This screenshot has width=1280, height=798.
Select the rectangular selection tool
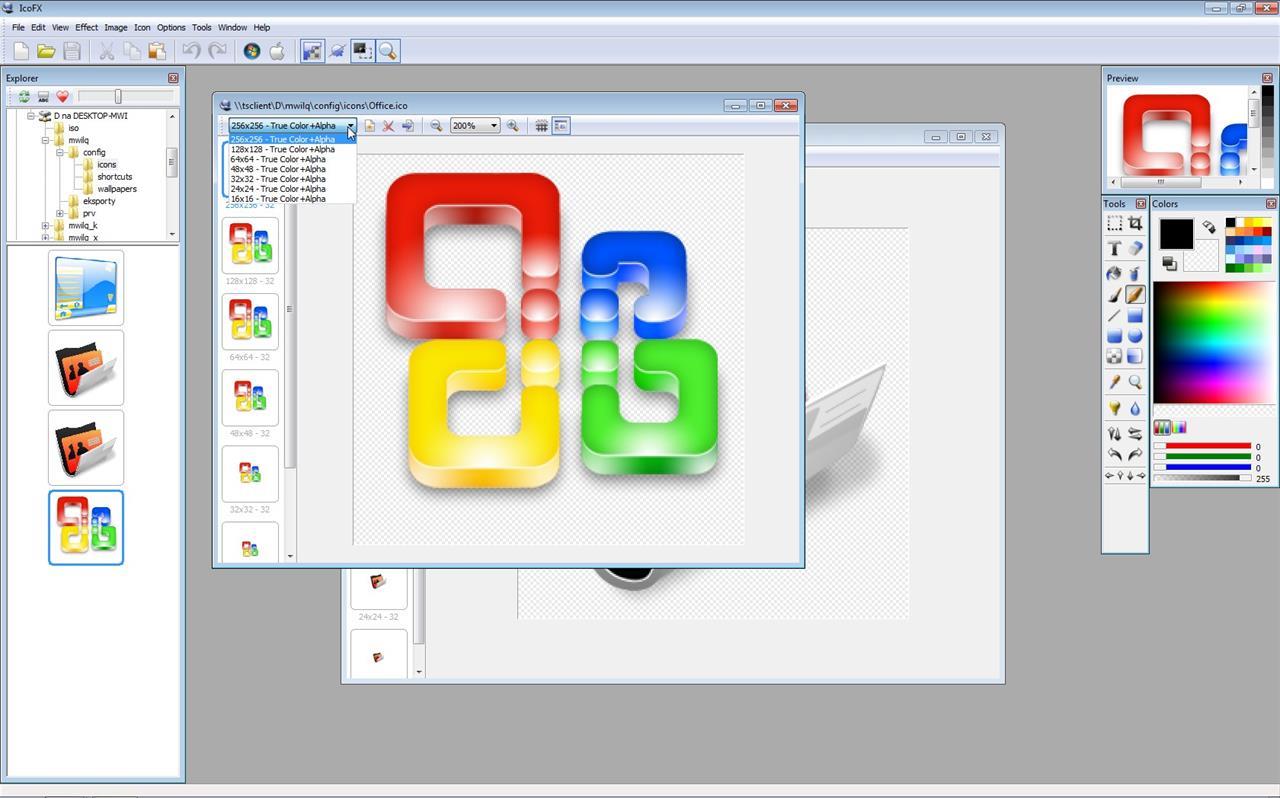1114,224
